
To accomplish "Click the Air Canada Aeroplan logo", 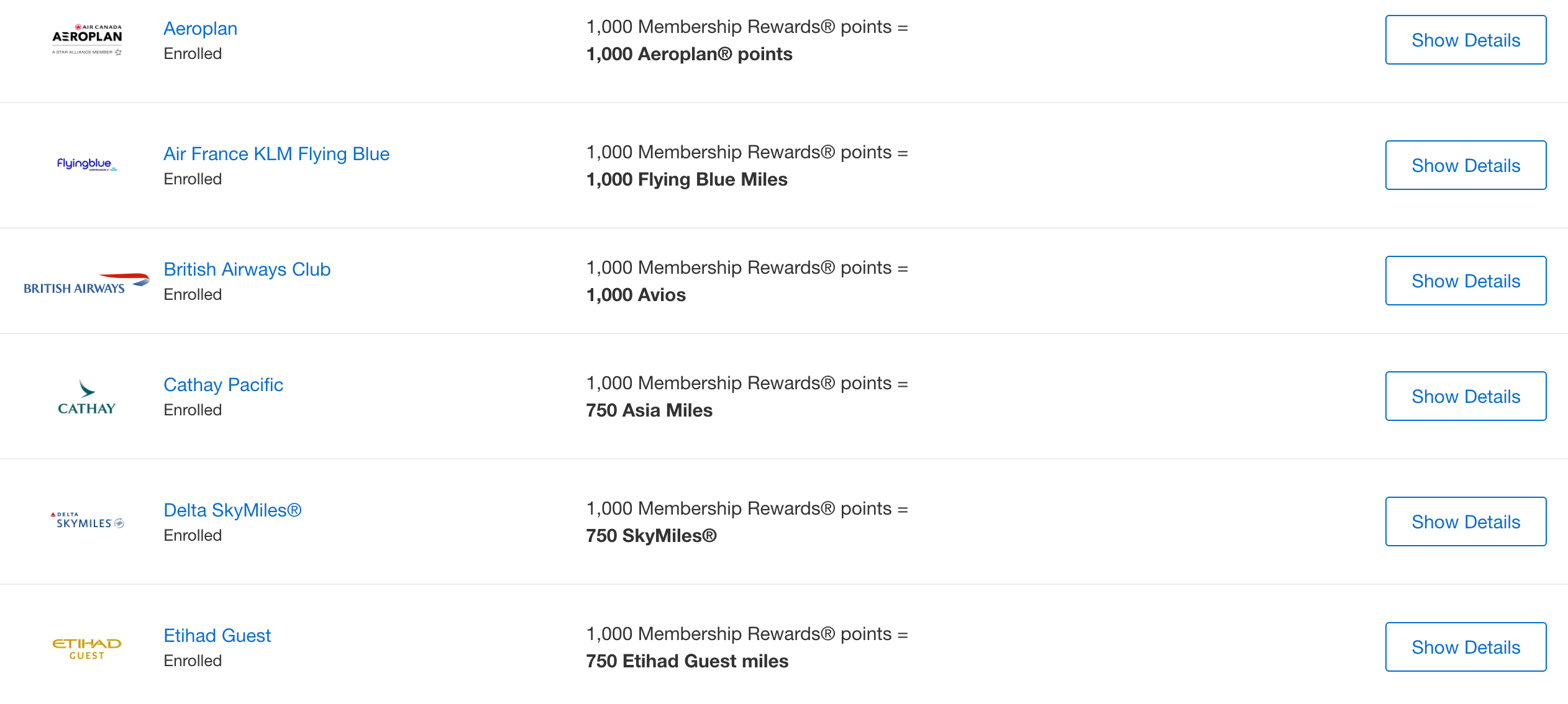I will [x=87, y=39].
